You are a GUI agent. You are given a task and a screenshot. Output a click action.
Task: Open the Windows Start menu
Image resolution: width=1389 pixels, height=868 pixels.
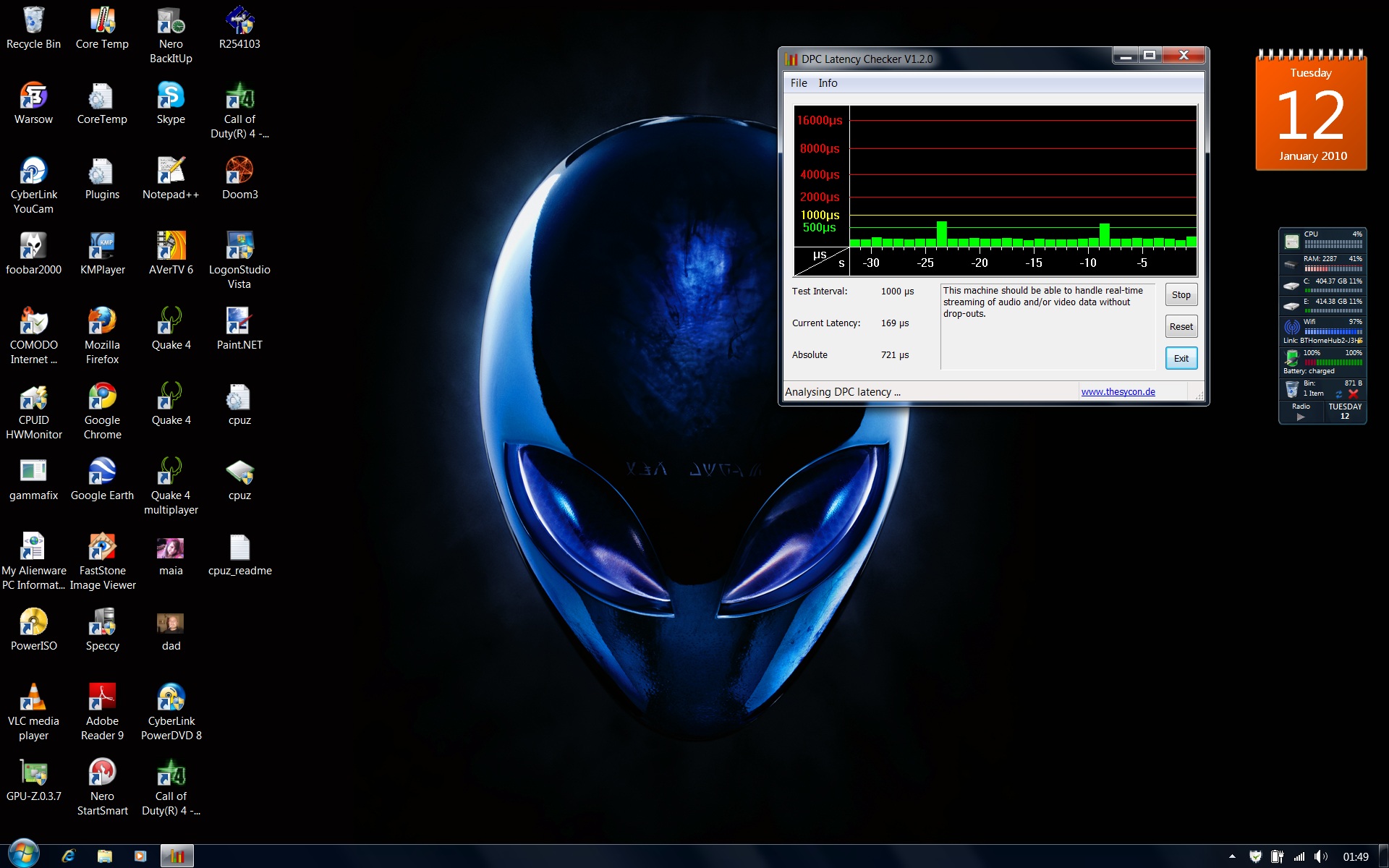[x=23, y=855]
